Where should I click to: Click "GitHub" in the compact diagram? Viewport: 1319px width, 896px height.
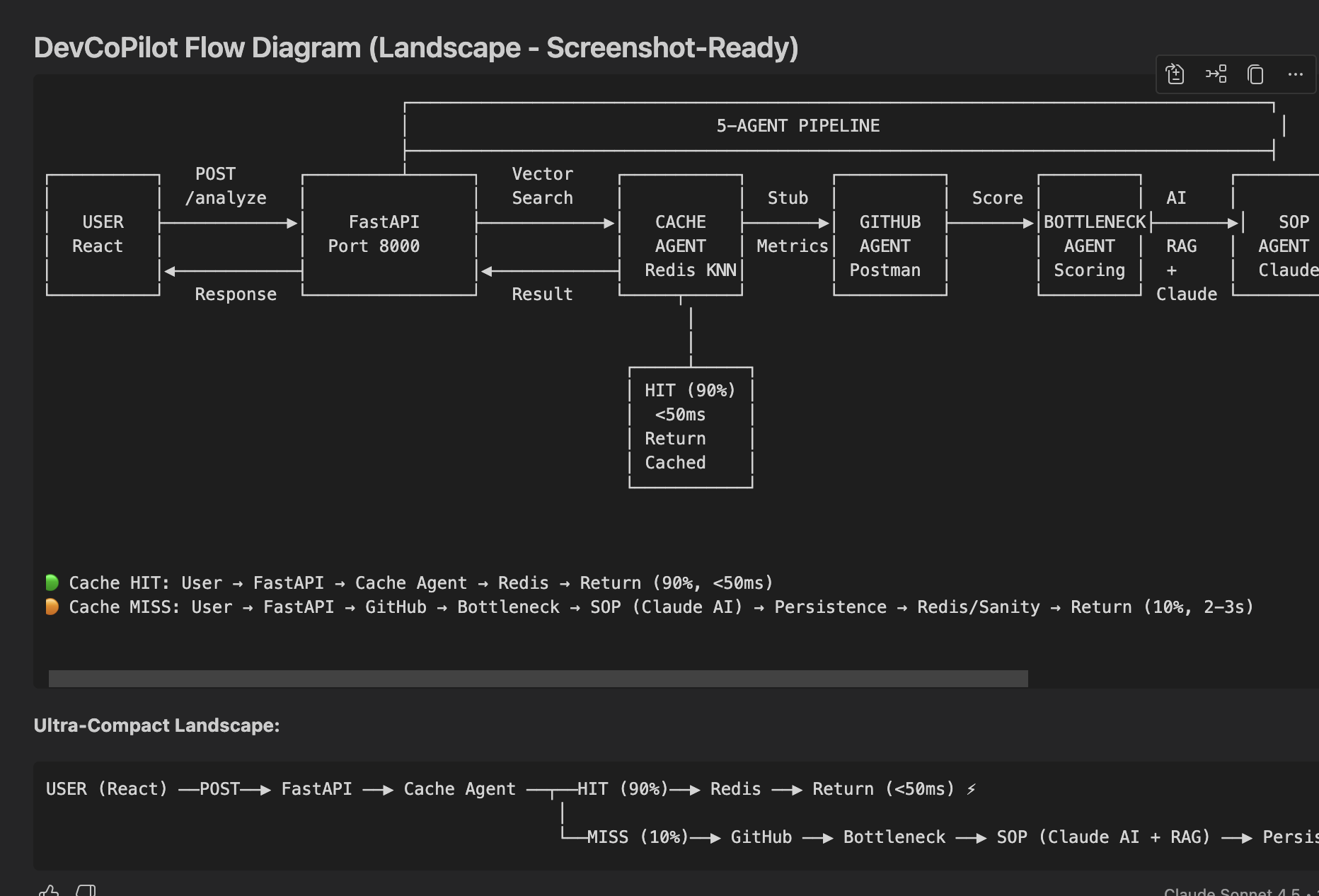point(761,837)
